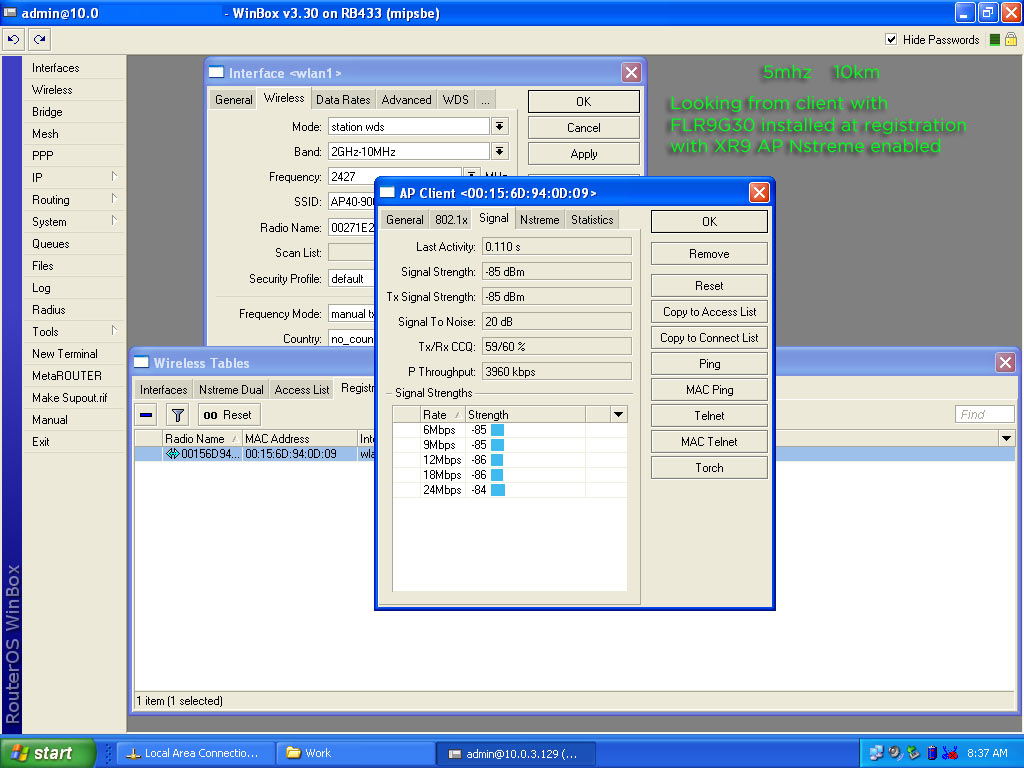This screenshot has width=1024, height=768.
Task: Expand the Band dropdown in Interface wlan1
Action: pos(500,152)
